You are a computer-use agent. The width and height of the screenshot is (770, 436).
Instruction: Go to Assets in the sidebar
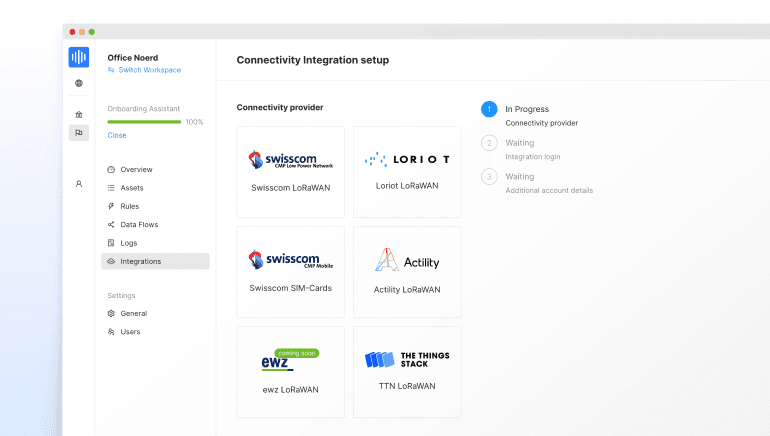tap(155, 188)
